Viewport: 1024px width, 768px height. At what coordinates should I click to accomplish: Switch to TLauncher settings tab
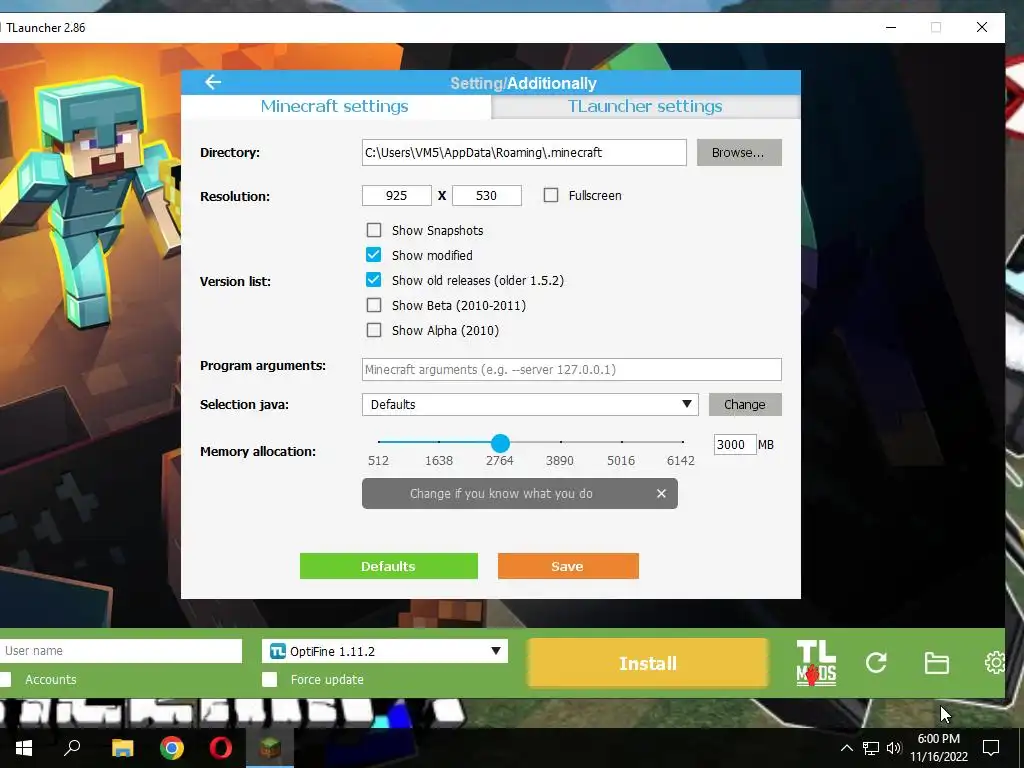coord(645,106)
